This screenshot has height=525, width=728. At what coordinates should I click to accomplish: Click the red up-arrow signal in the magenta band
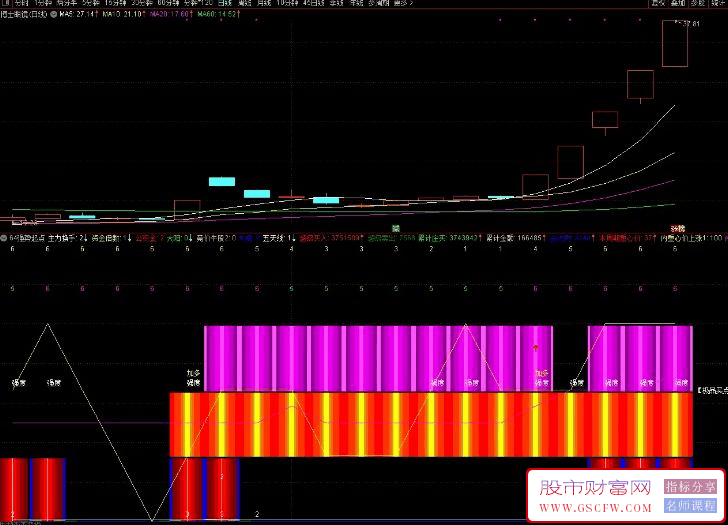(536, 349)
